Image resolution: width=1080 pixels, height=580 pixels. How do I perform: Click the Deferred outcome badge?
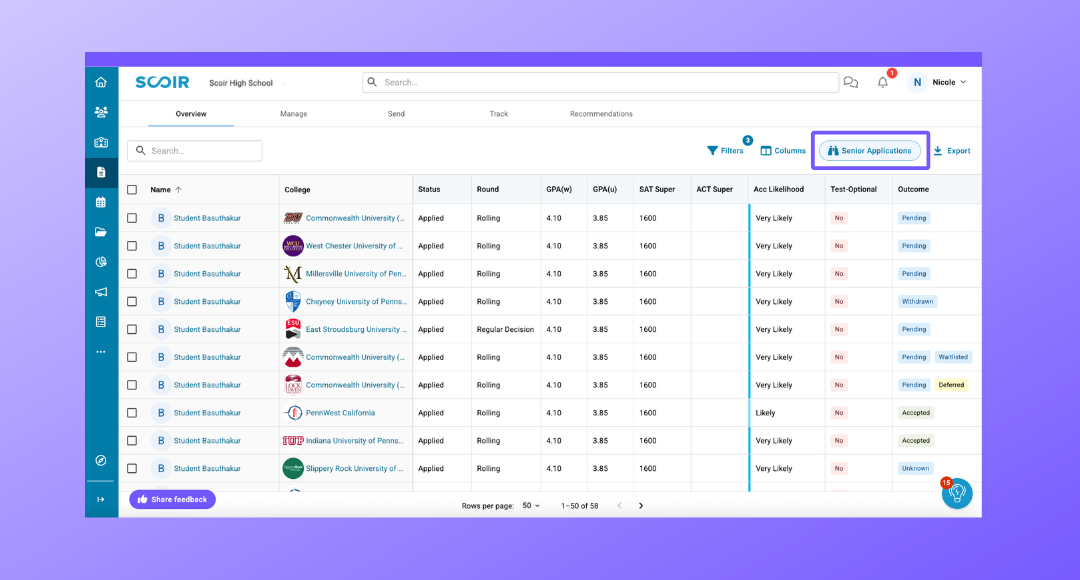951,385
